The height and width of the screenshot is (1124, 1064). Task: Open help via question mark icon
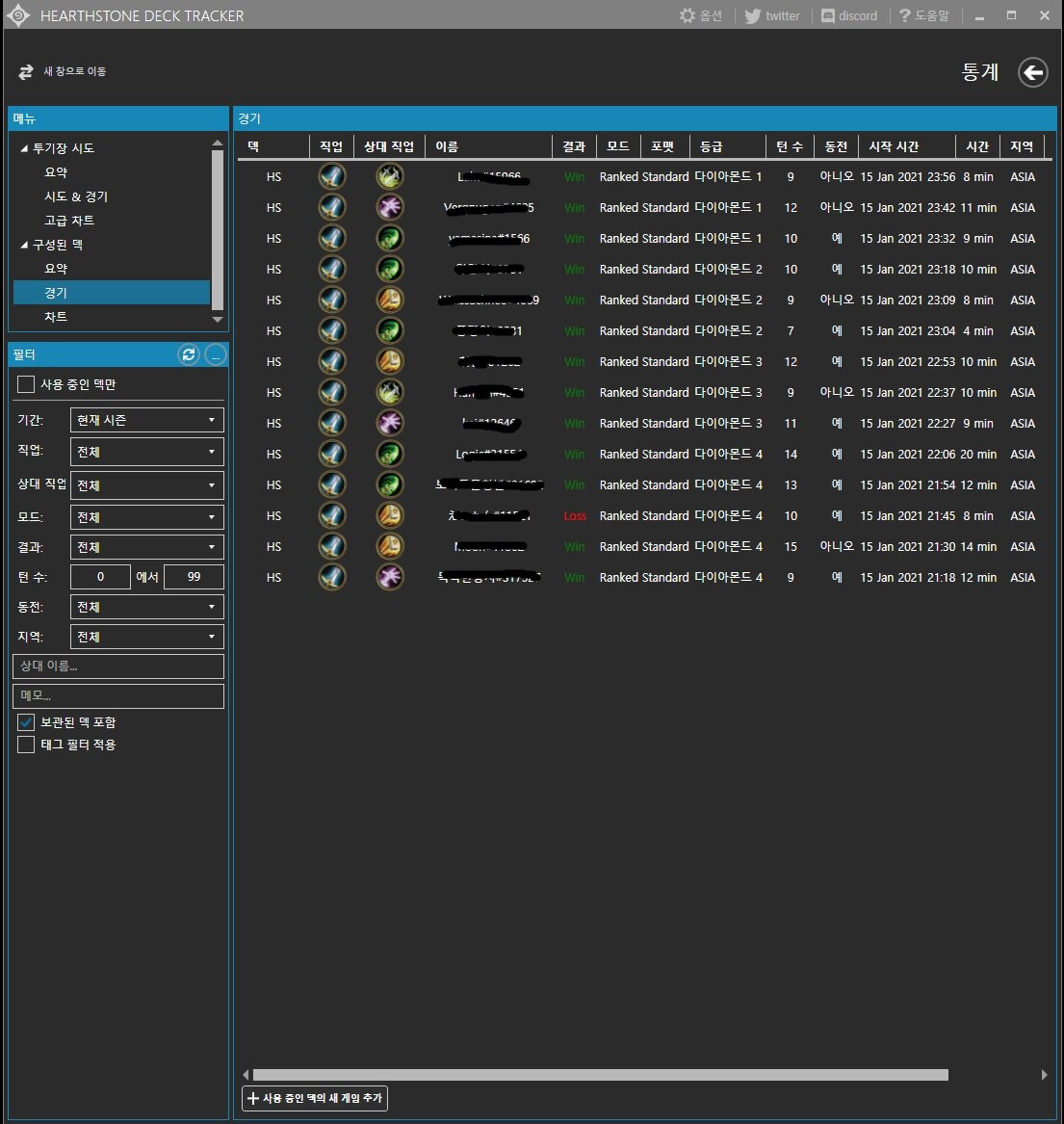904,15
